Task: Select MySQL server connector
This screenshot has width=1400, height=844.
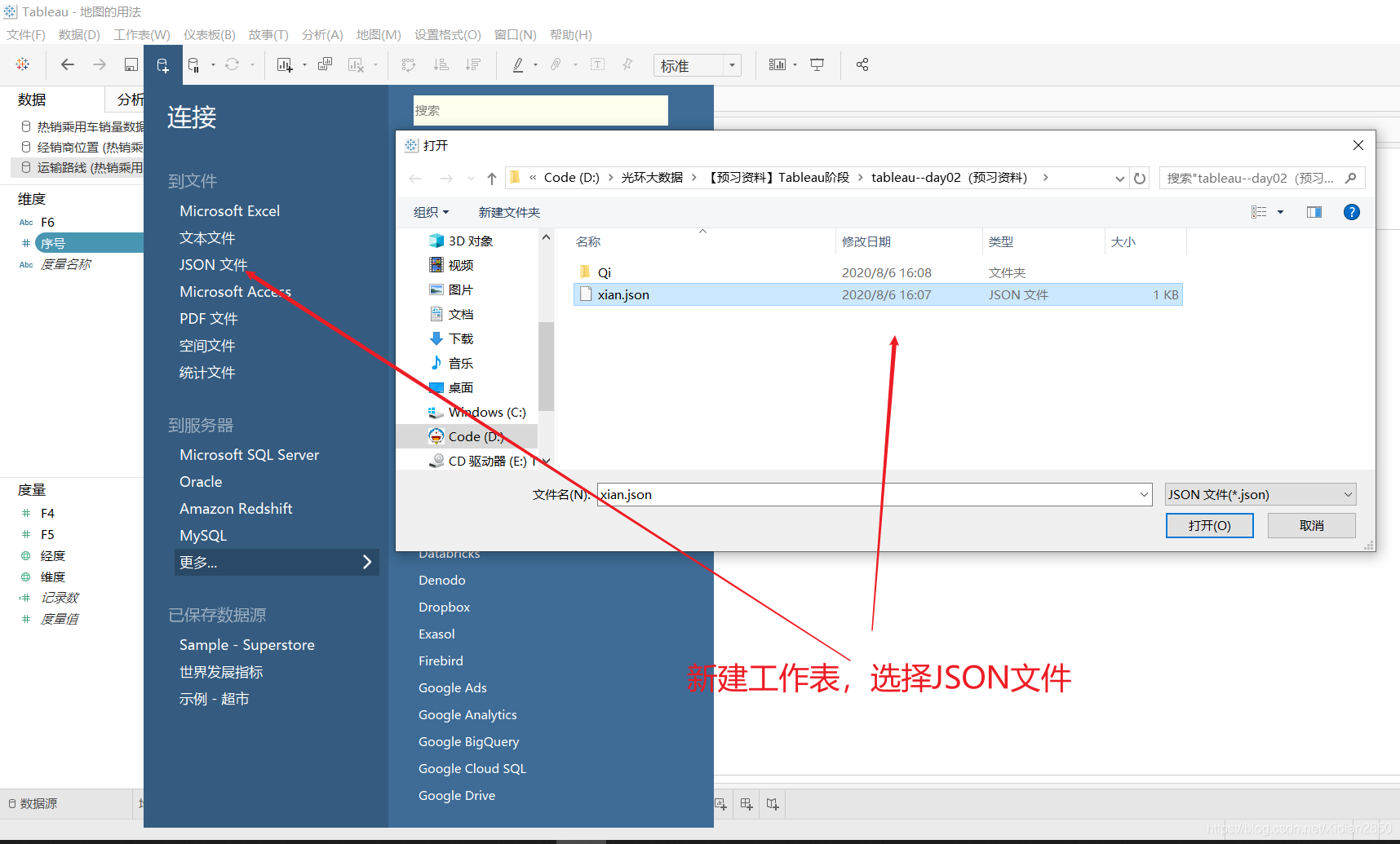Action: 203,535
